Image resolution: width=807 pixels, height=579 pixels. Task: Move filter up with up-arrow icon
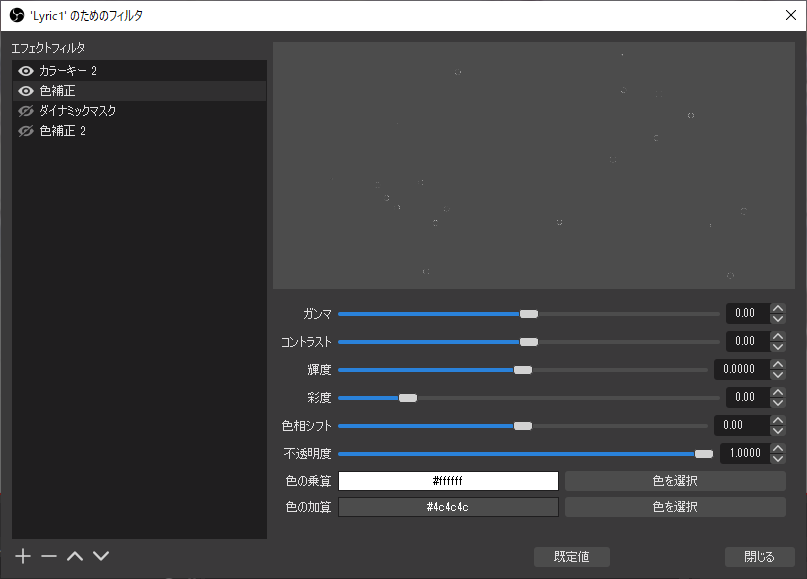click(x=75, y=556)
